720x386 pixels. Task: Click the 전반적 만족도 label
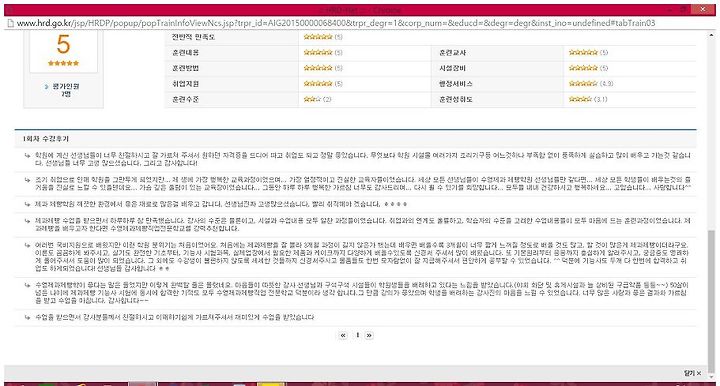coord(193,37)
